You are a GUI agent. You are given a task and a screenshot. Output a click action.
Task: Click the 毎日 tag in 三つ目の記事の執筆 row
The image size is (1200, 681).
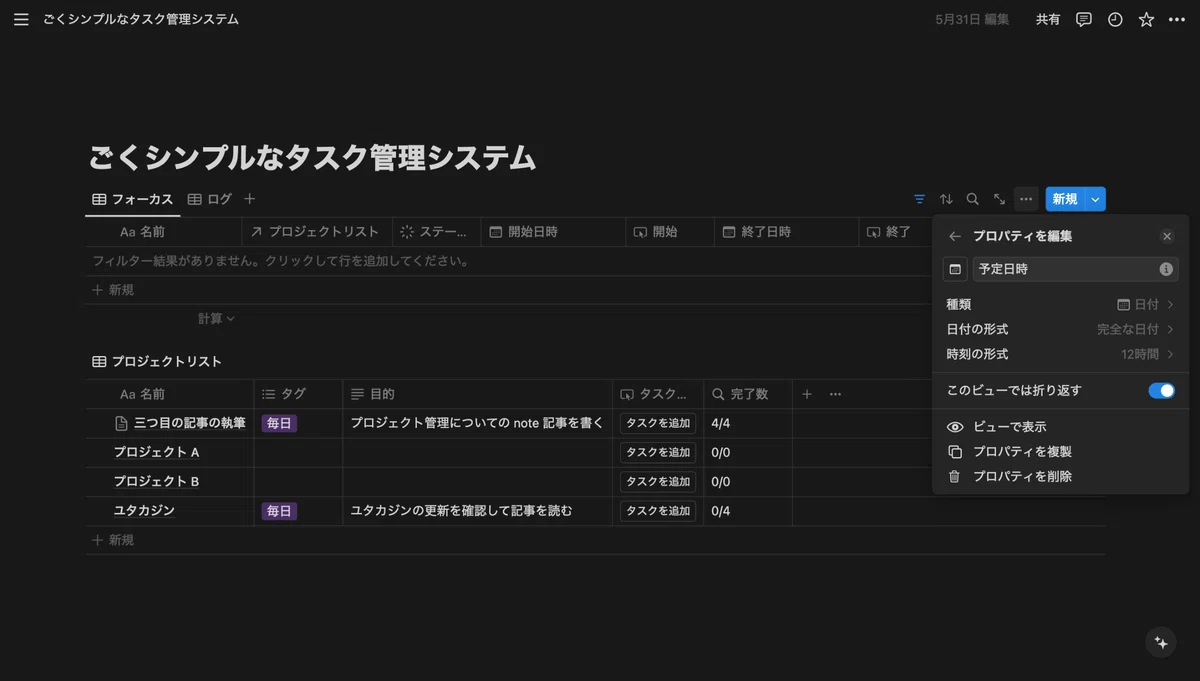click(279, 423)
